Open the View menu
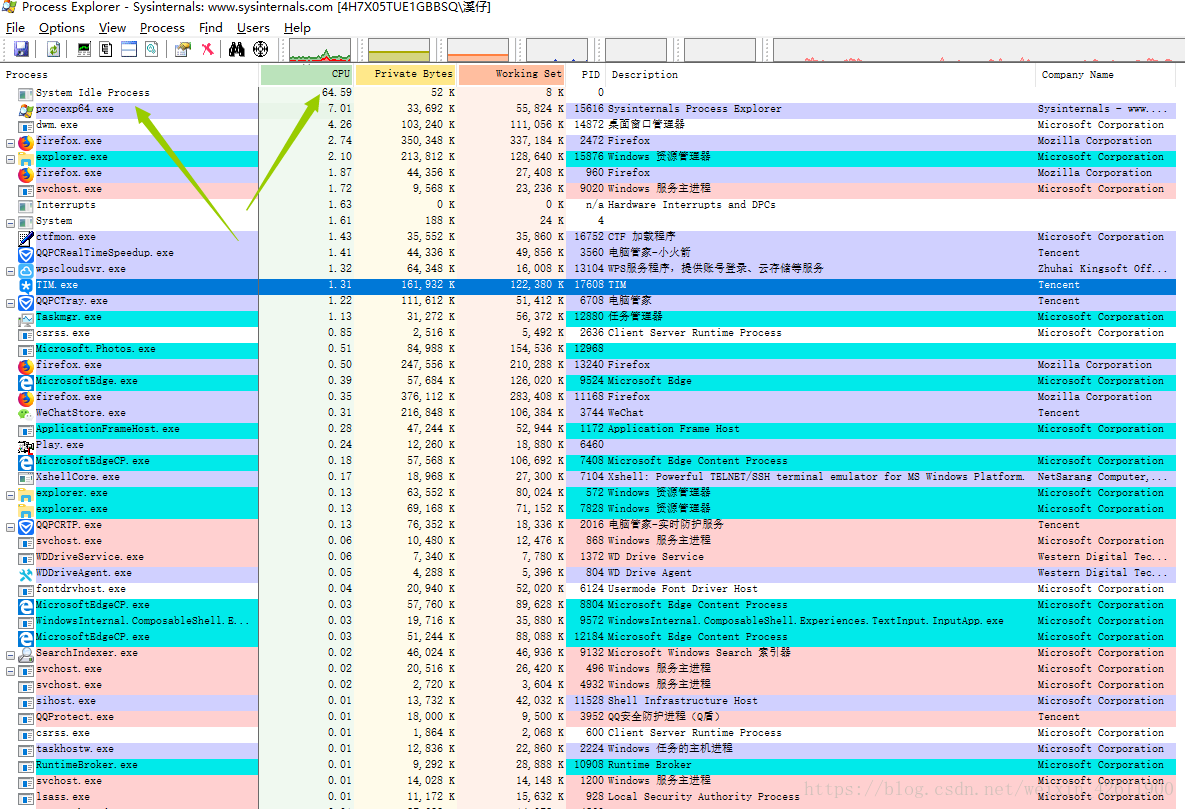 [x=112, y=28]
